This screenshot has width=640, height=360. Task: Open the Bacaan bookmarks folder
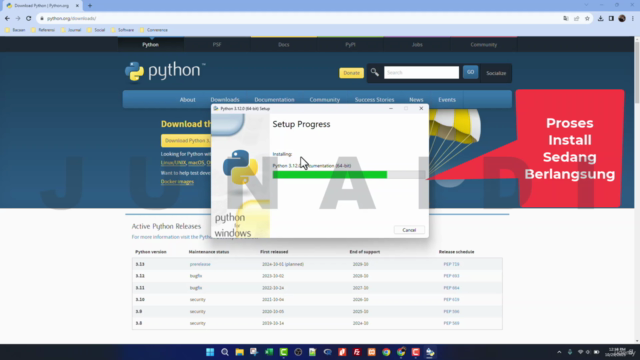(x=16, y=30)
